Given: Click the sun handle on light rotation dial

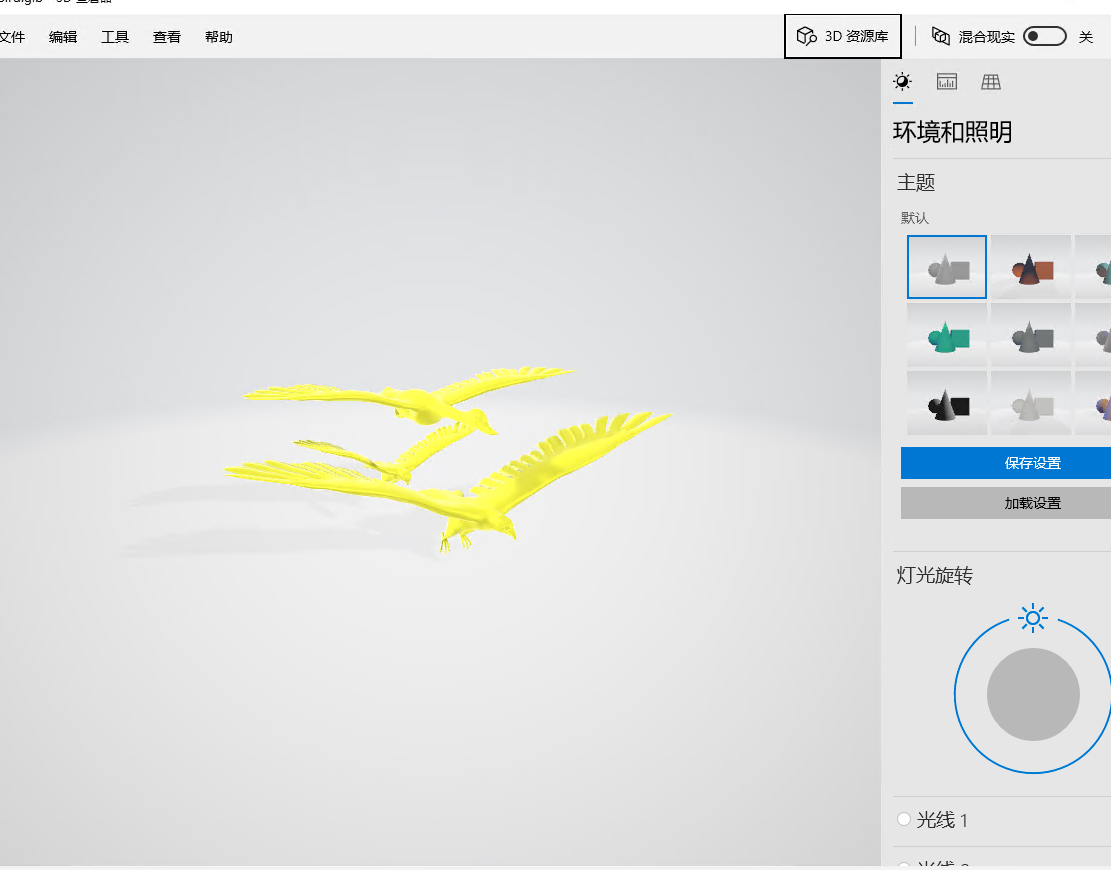Looking at the screenshot, I should (1033, 618).
